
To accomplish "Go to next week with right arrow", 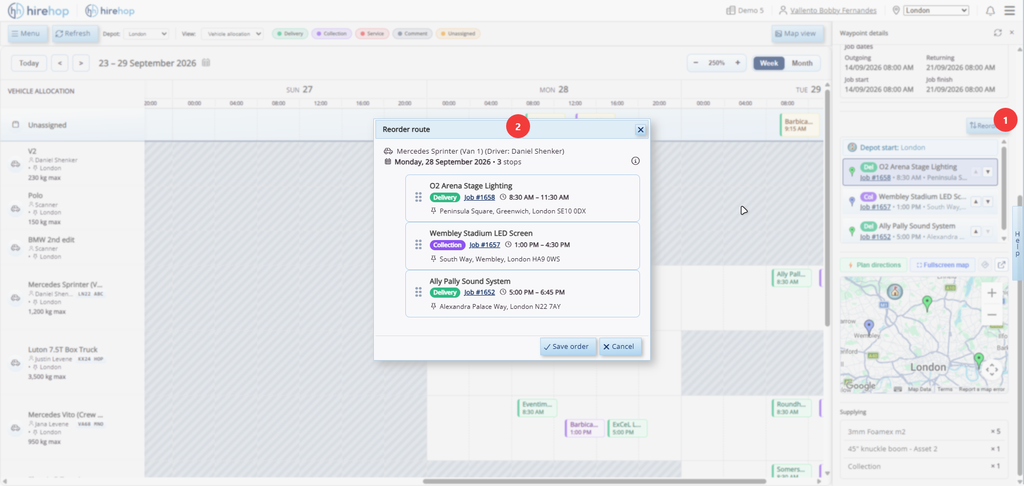I will click(x=81, y=63).
